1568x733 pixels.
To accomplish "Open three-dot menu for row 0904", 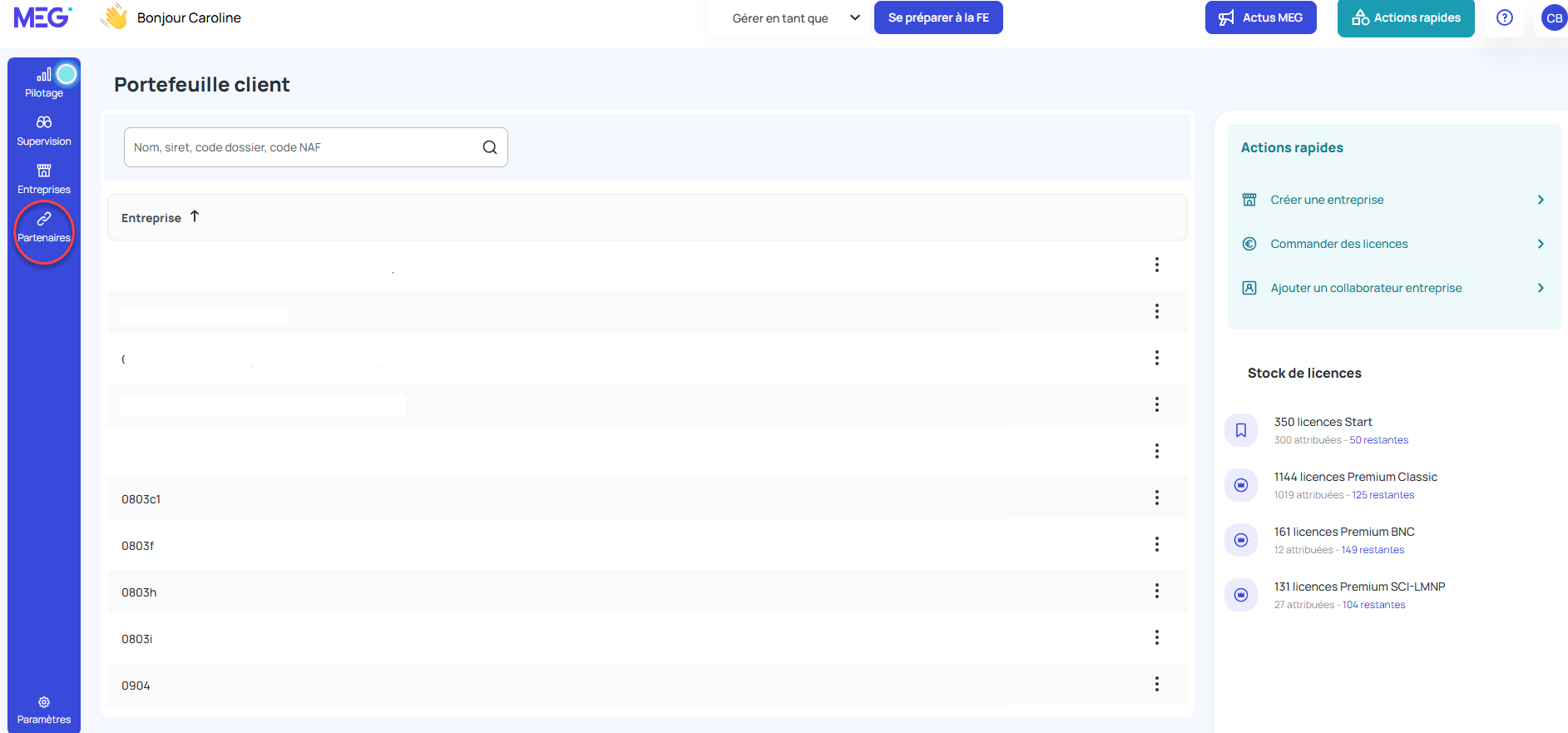I will 1156,684.
